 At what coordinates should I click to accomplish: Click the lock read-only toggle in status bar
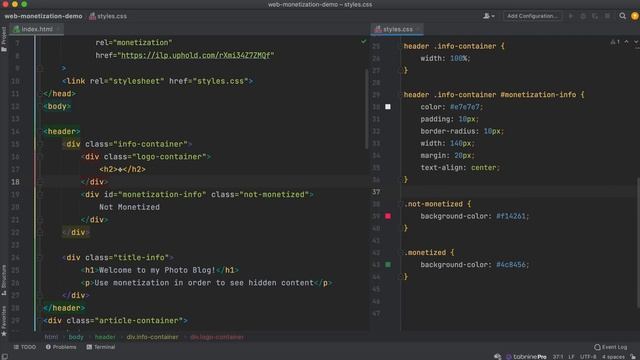pos(633,357)
